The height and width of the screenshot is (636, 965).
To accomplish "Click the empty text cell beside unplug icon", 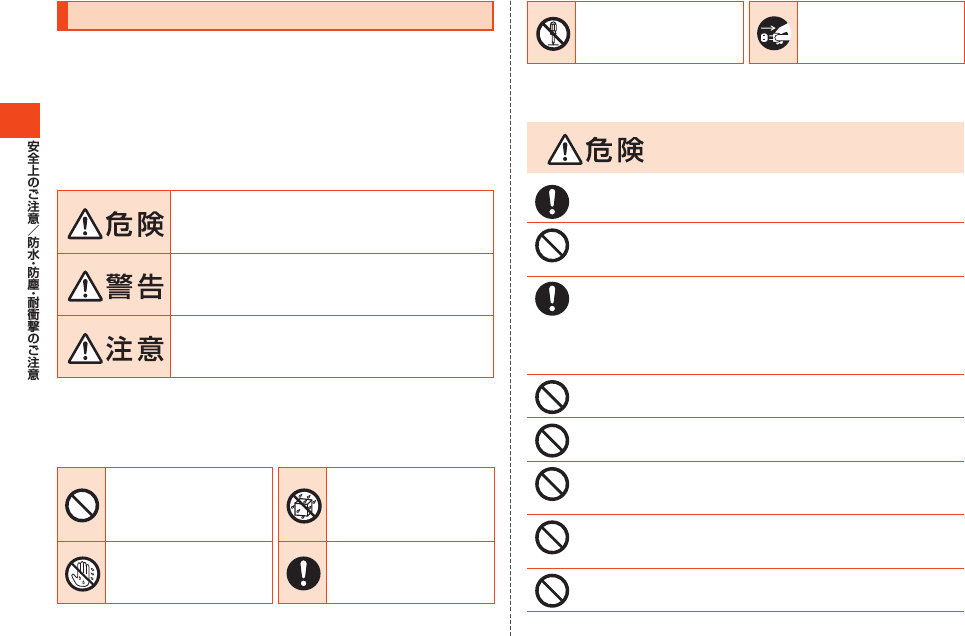I will 881,33.
